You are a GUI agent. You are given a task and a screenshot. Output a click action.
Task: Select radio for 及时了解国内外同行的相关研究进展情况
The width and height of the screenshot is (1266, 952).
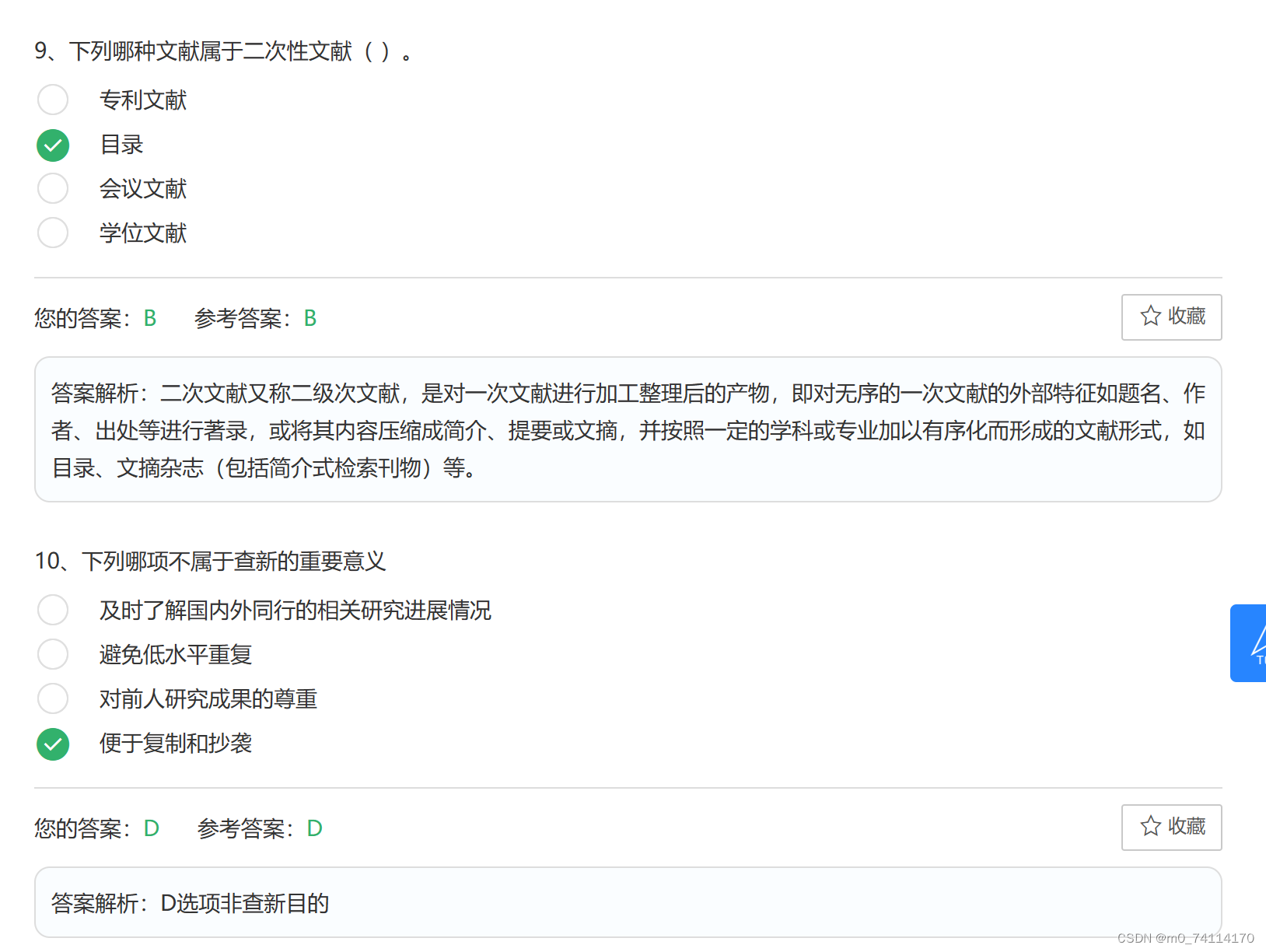click(x=53, y=610)
